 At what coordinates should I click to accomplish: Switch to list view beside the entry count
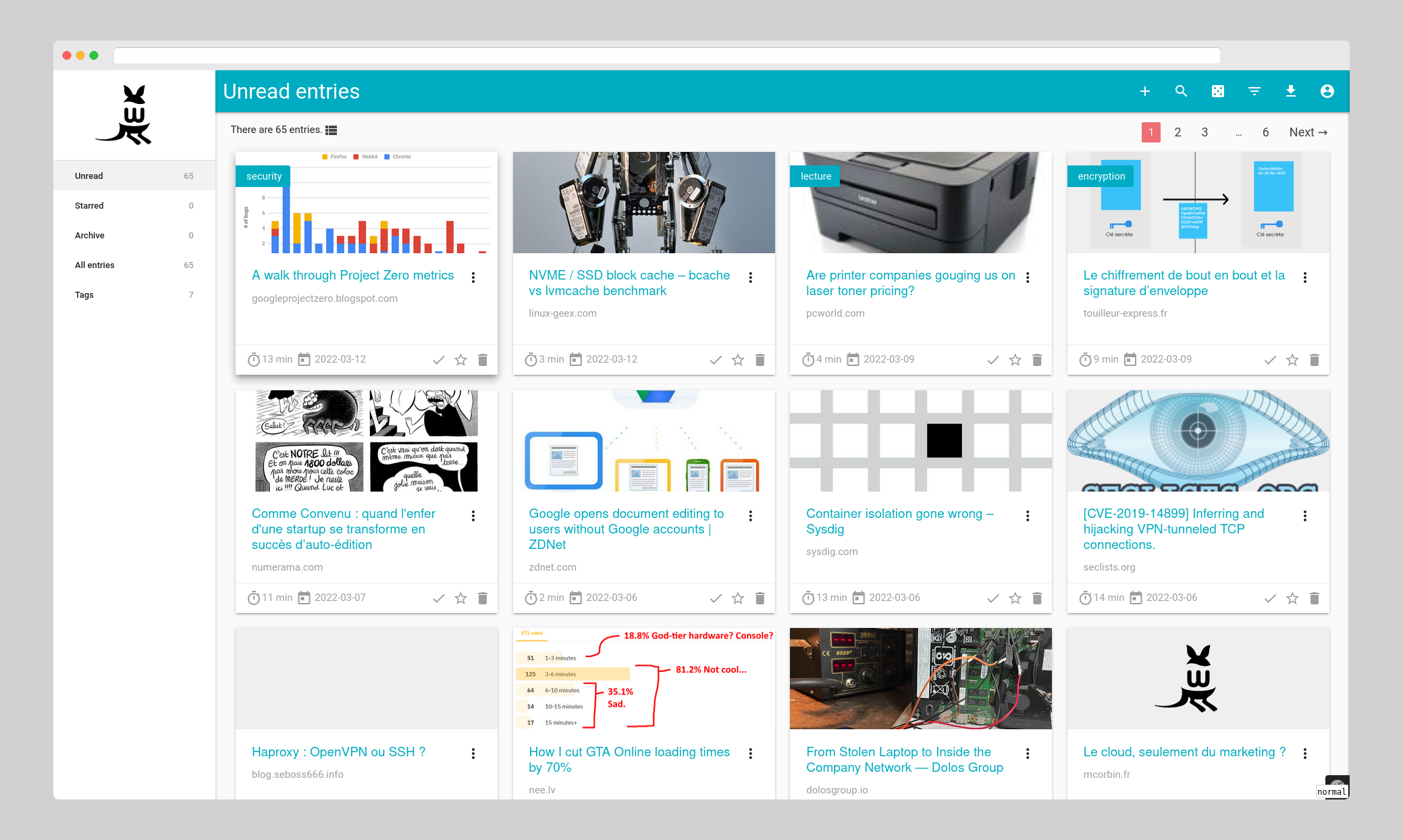pos(330,130)
